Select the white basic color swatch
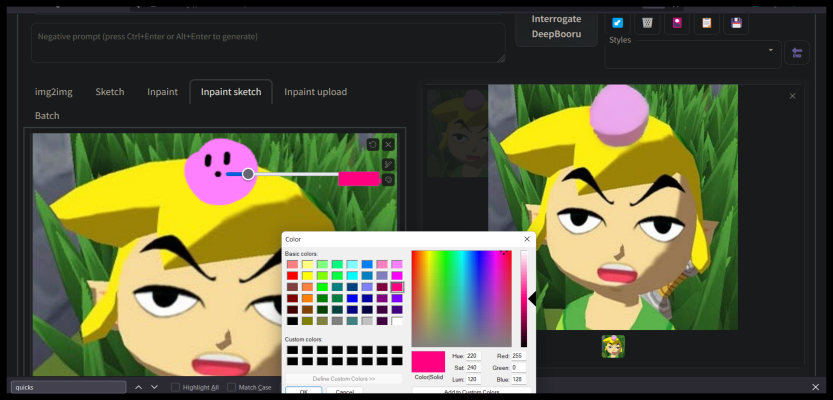 pos(397,321)
